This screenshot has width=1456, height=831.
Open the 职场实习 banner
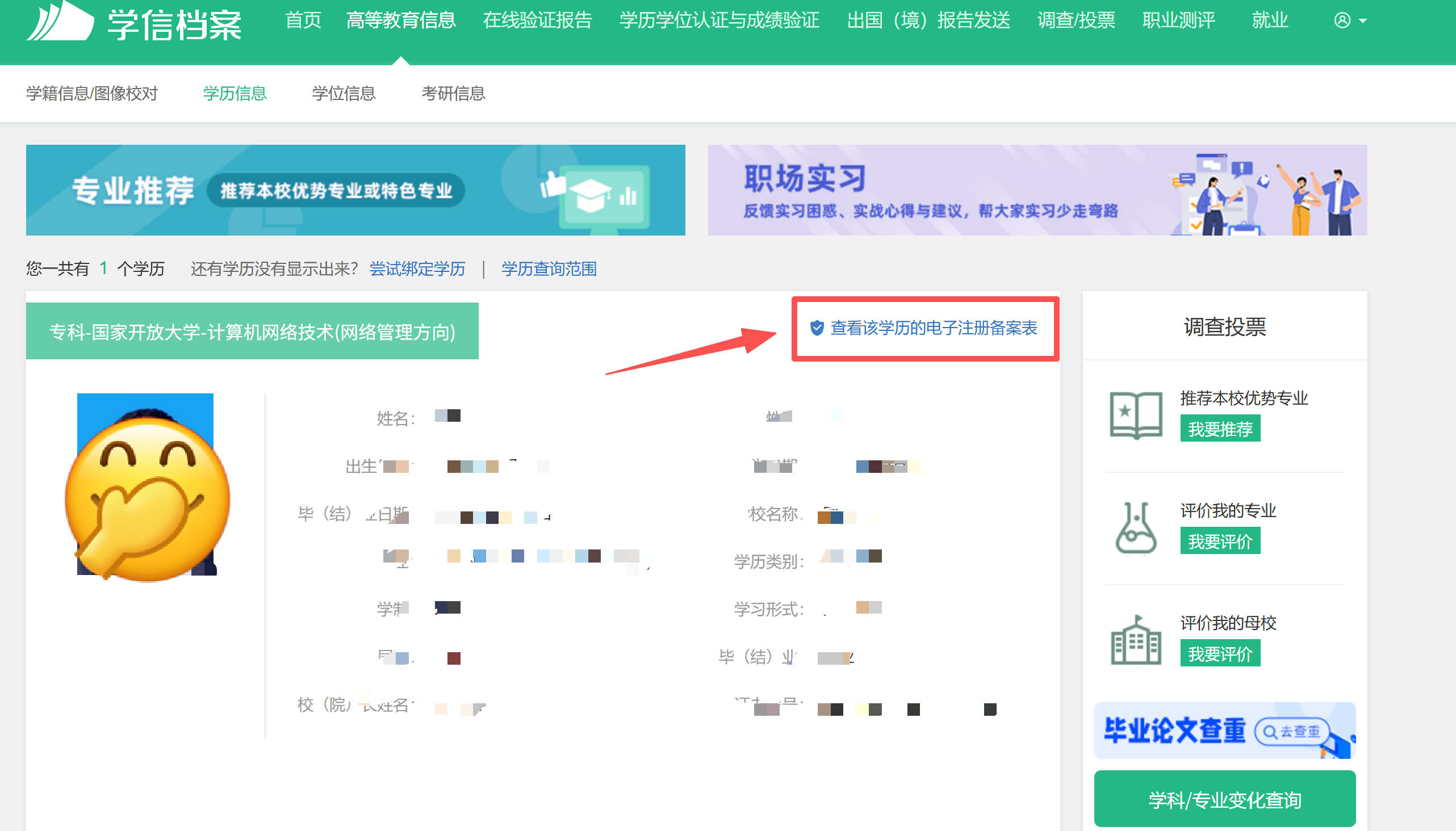pos(1037,190)
